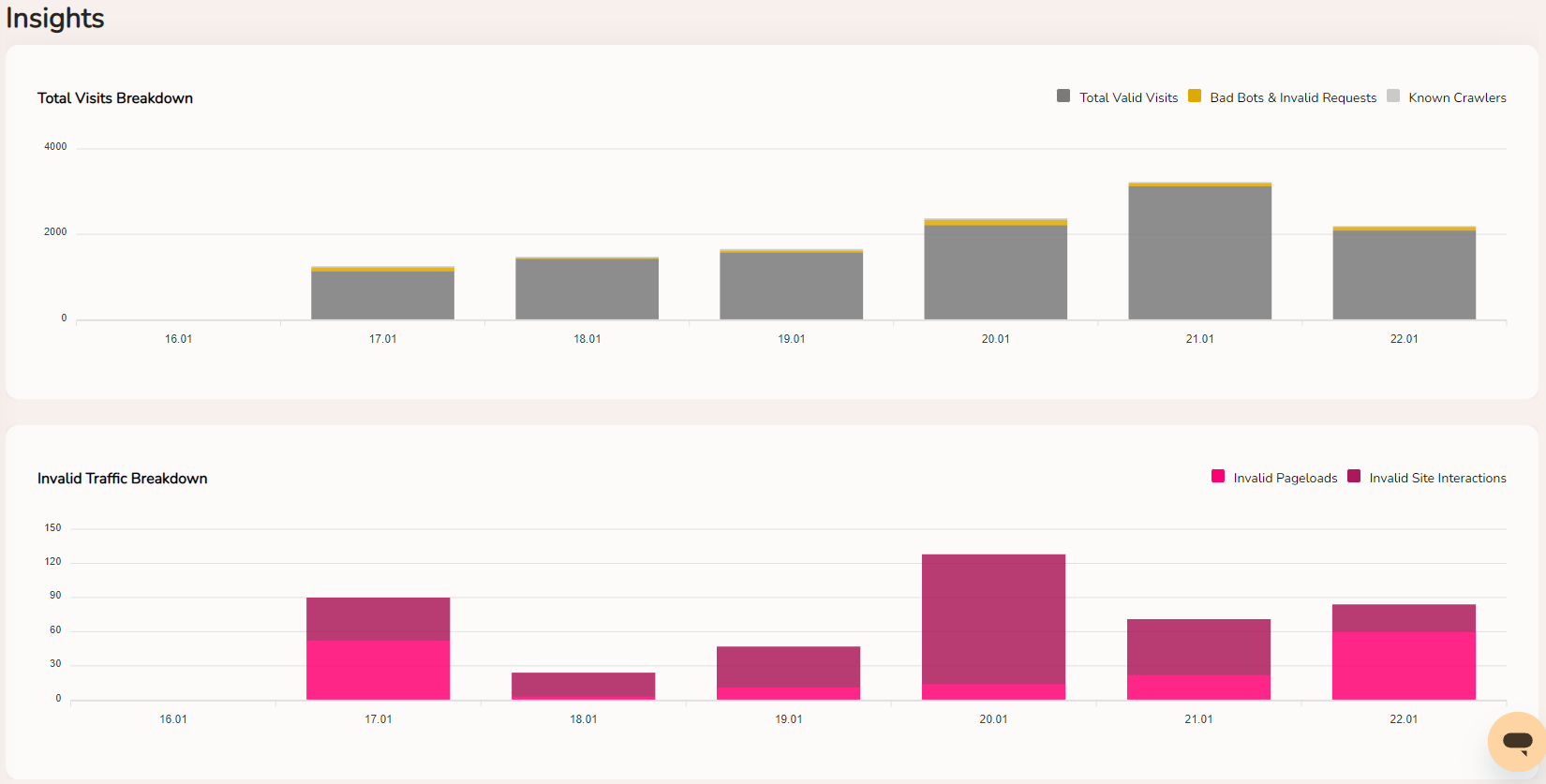Screen dimensions: 1546x784
Task: Click the Insights page heading
Action: (55, 18)
